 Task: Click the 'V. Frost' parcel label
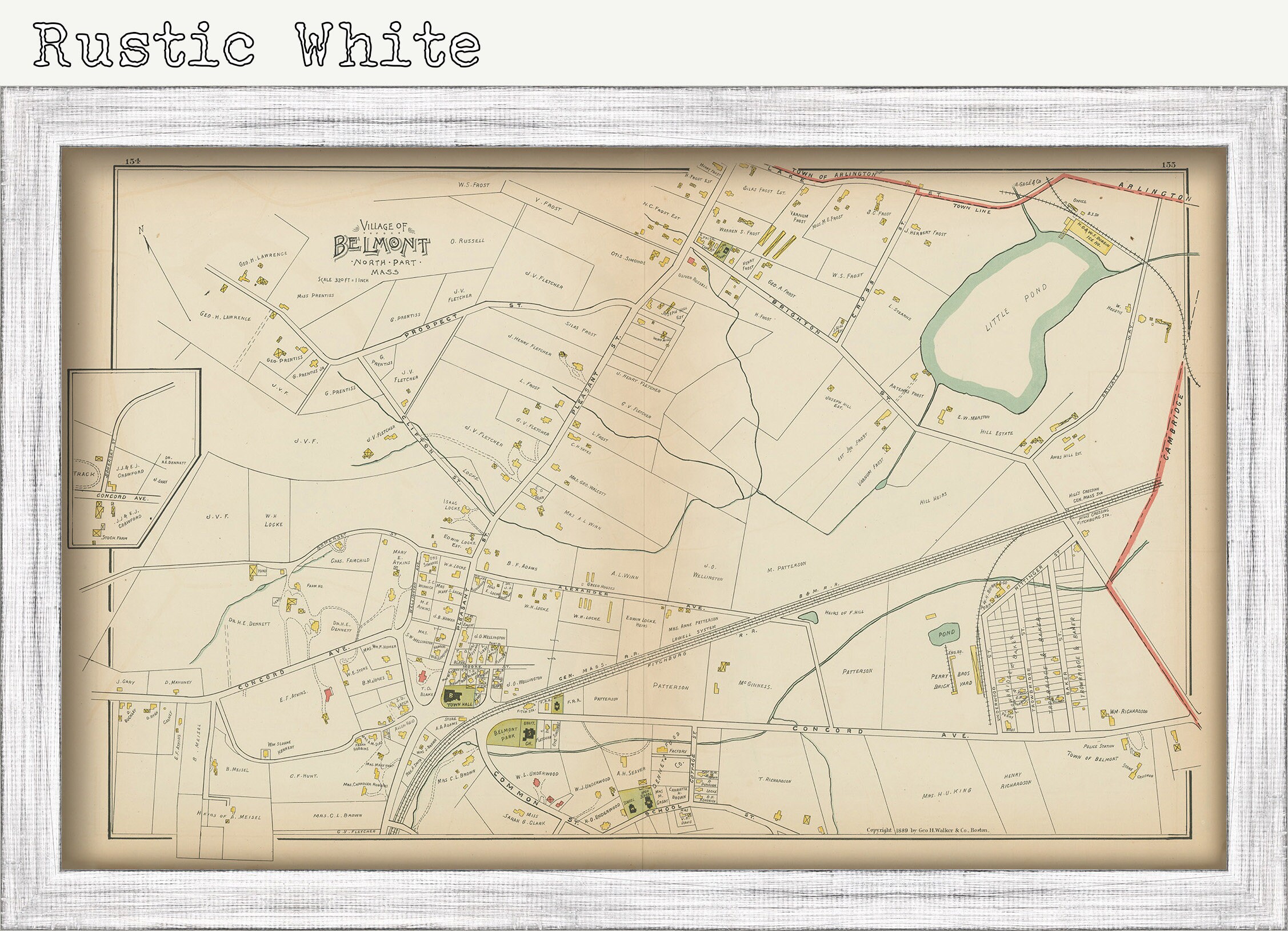(x=548, y=204)
